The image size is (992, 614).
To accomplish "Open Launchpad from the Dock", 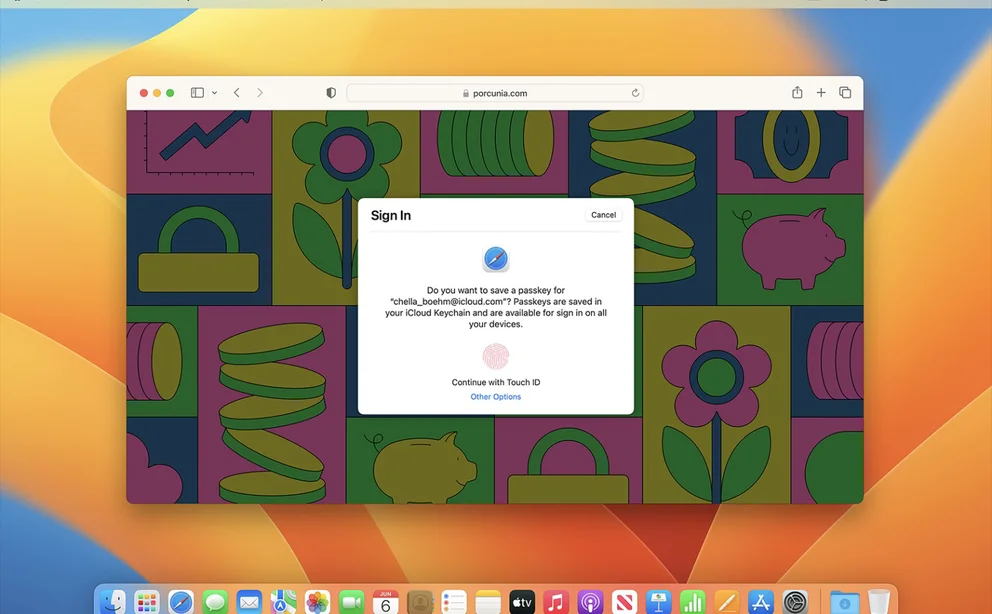I will point(147,601).
